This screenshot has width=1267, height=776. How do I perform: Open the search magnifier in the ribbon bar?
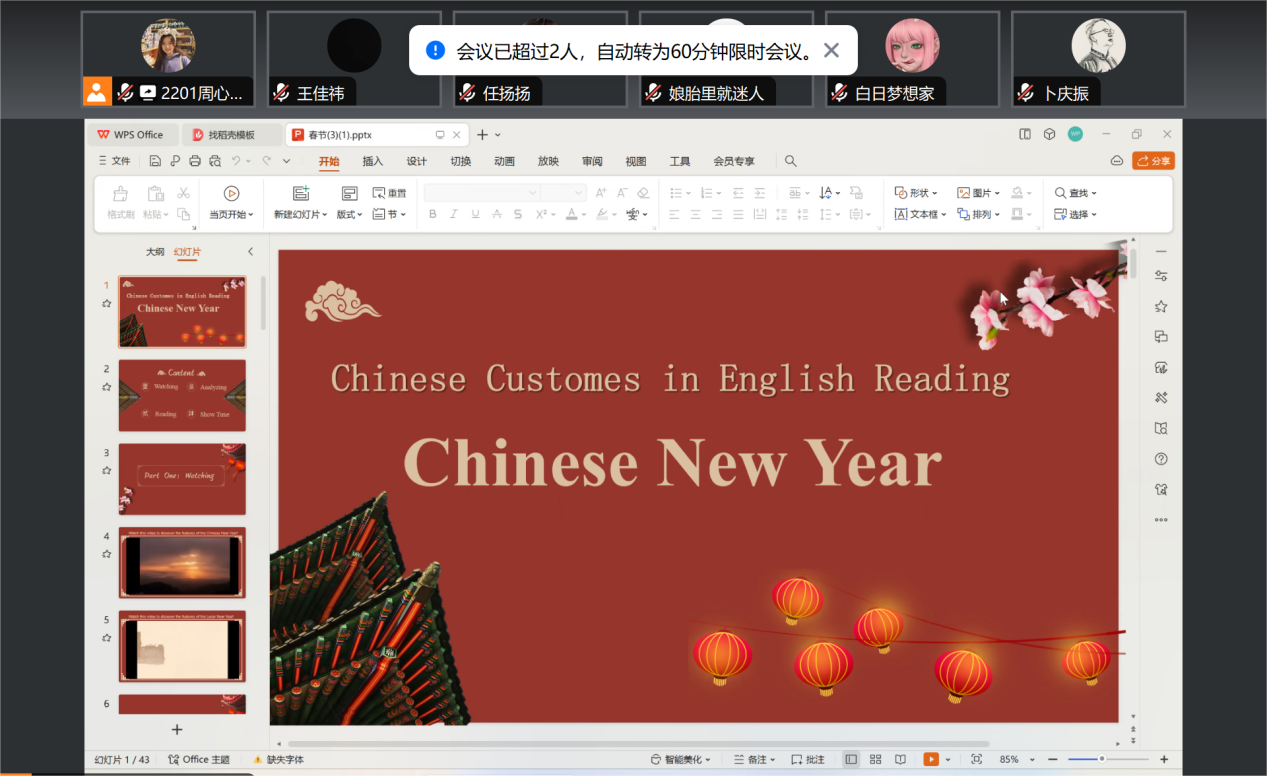[x=790, y=161]
